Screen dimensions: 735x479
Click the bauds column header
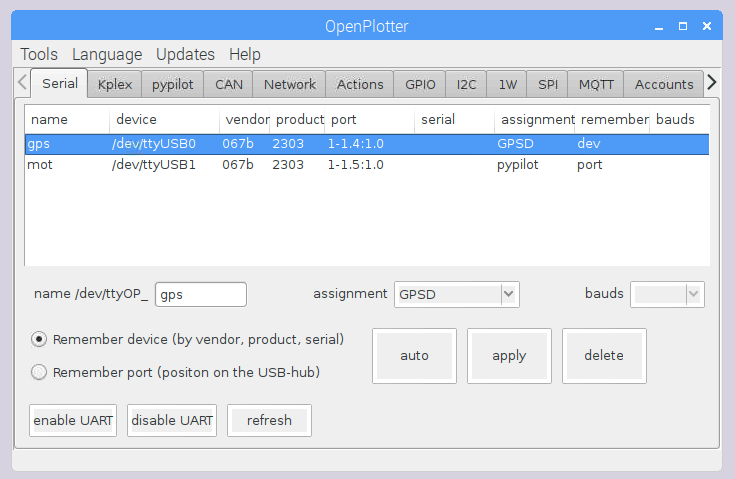pyautogui.click(x=679, y=120)
